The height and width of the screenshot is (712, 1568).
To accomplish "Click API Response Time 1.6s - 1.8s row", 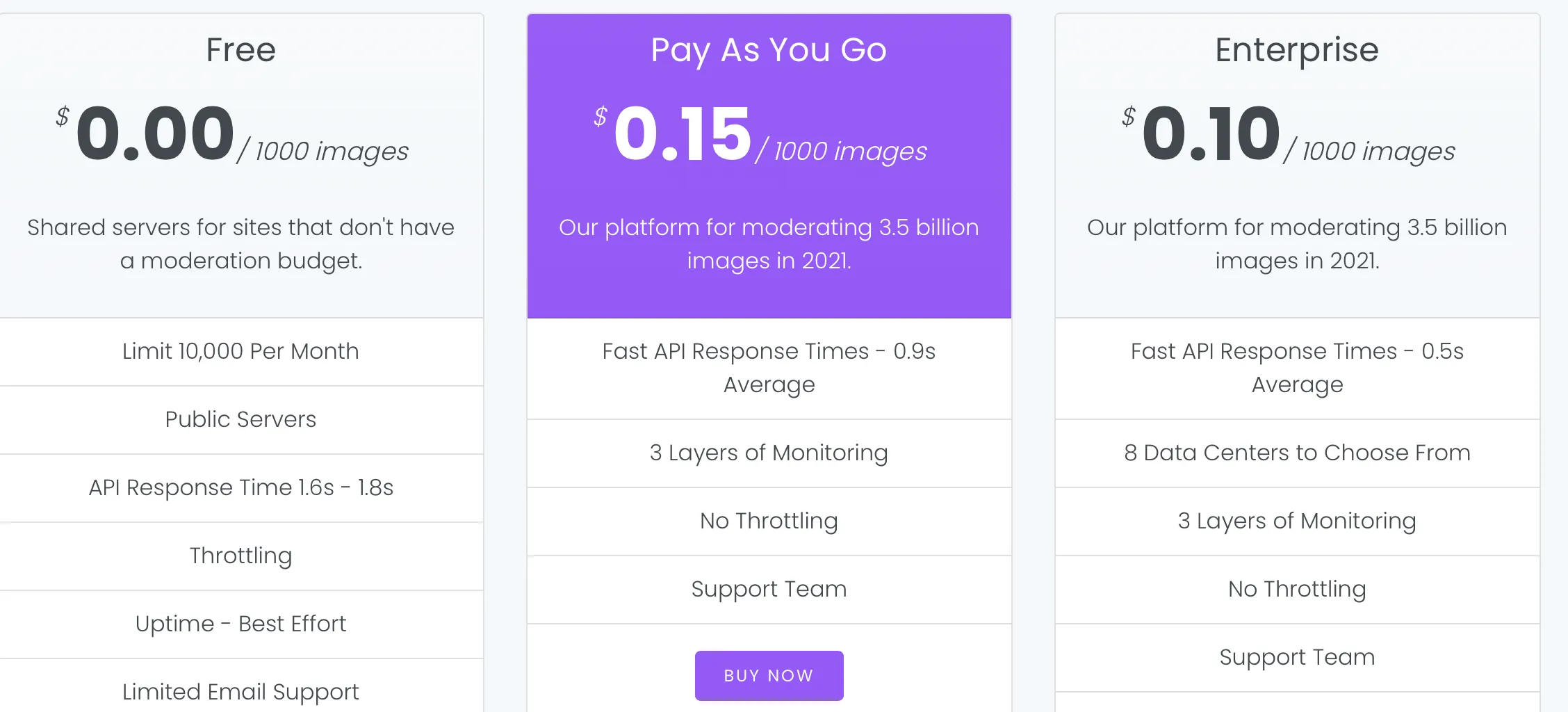I will point(240,487).
